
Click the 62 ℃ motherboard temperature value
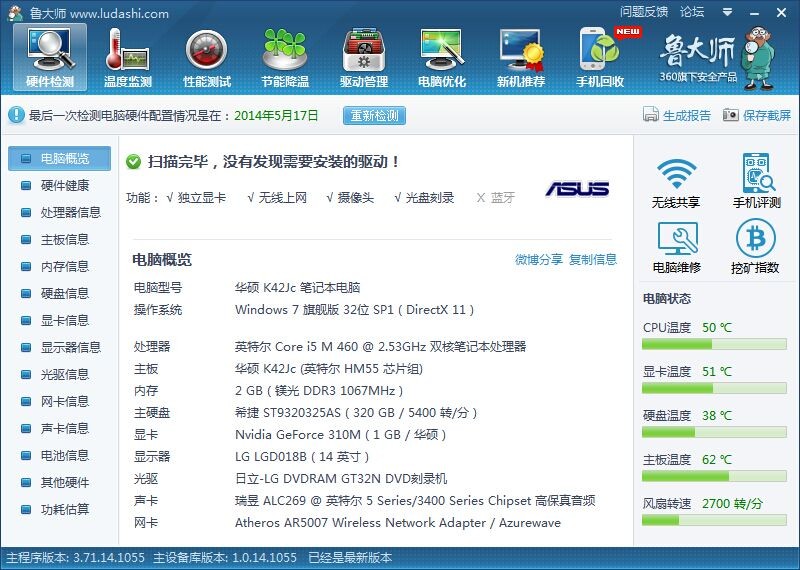pyautogui.click(x=716, y=460)
